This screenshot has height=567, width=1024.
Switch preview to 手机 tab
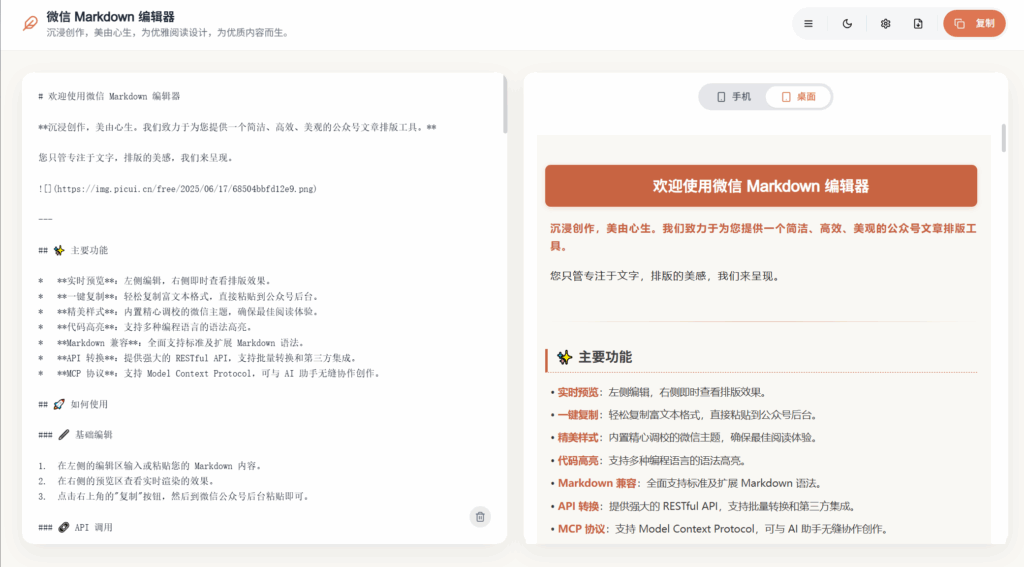click(x=733, y=97)
